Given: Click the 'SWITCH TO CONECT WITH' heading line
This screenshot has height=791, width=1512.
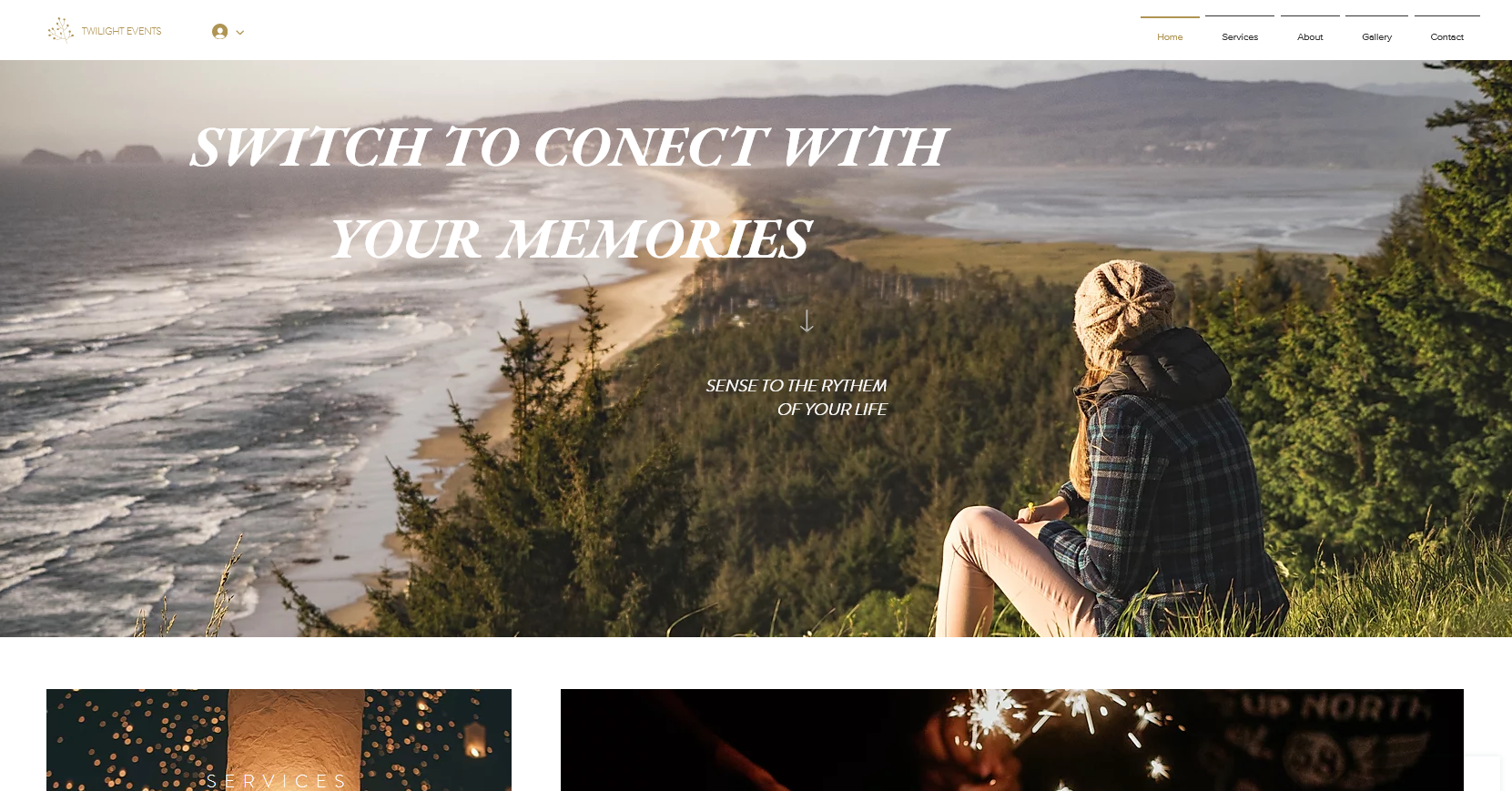Looking at the screenshot, I should coord(569,147).
